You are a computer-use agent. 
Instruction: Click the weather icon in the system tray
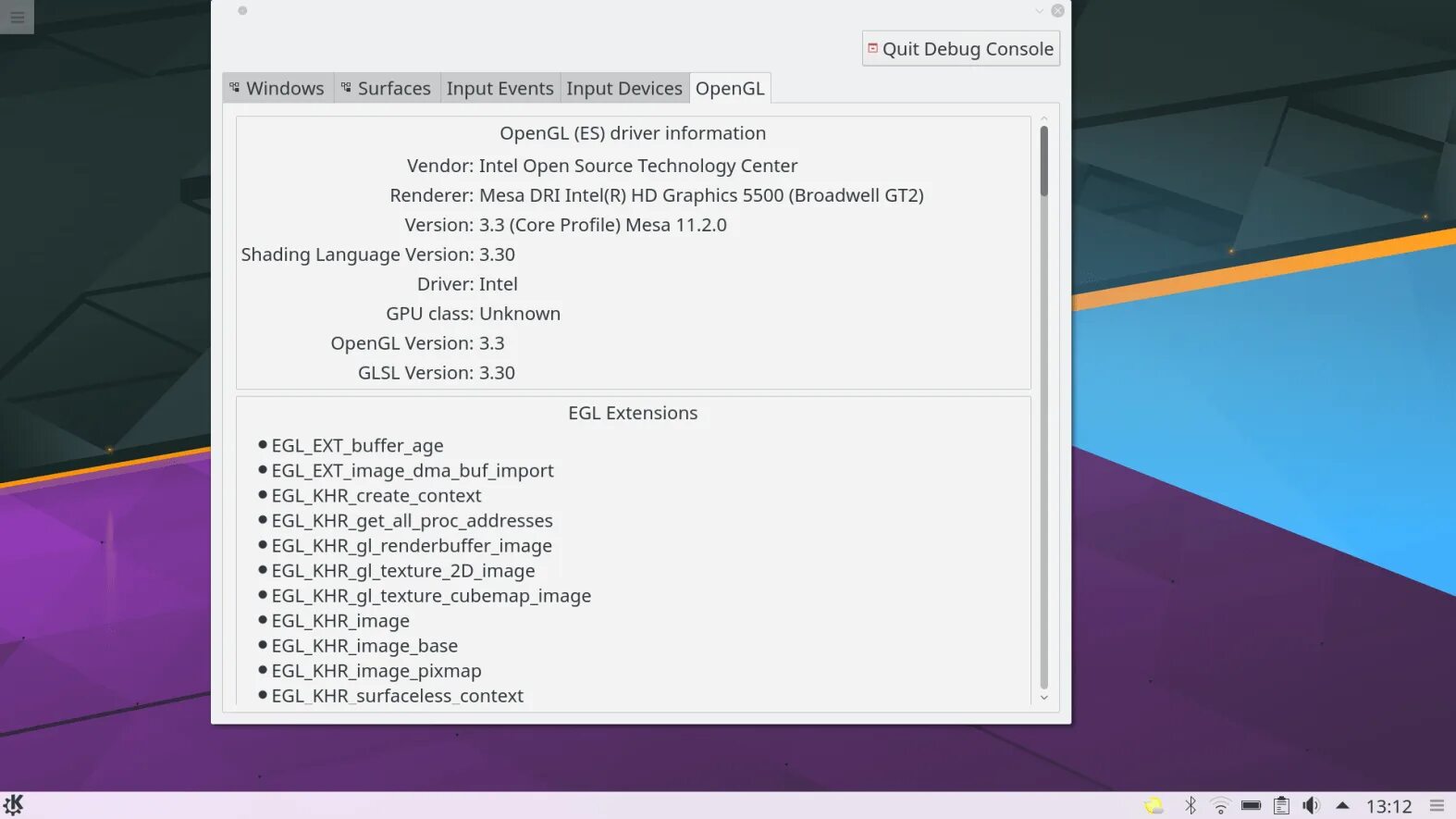click(1154, 806)
